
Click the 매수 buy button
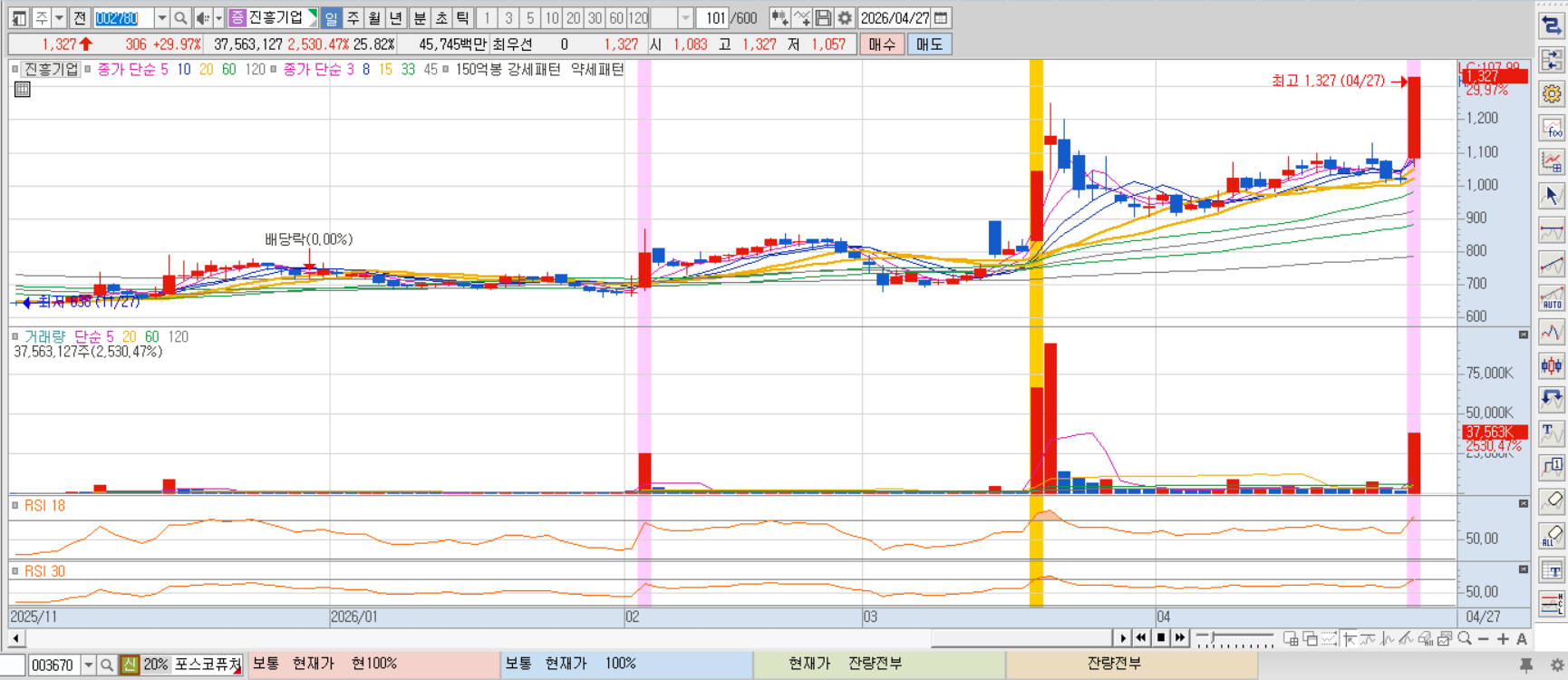coord(882,44)
